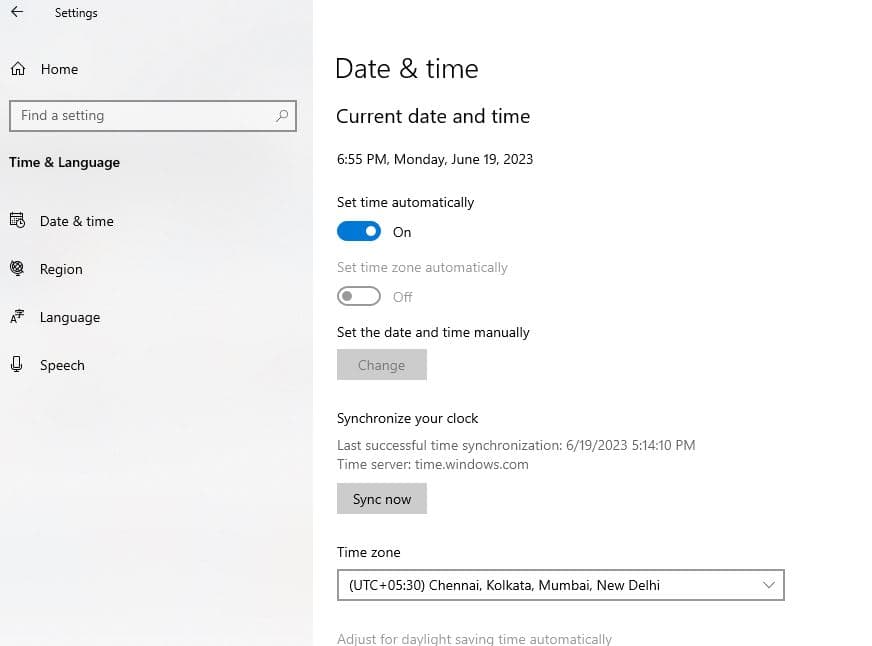Click the Speech microphone icon
This screenshot has width=872, height=646.
click(x=17, y=365)
